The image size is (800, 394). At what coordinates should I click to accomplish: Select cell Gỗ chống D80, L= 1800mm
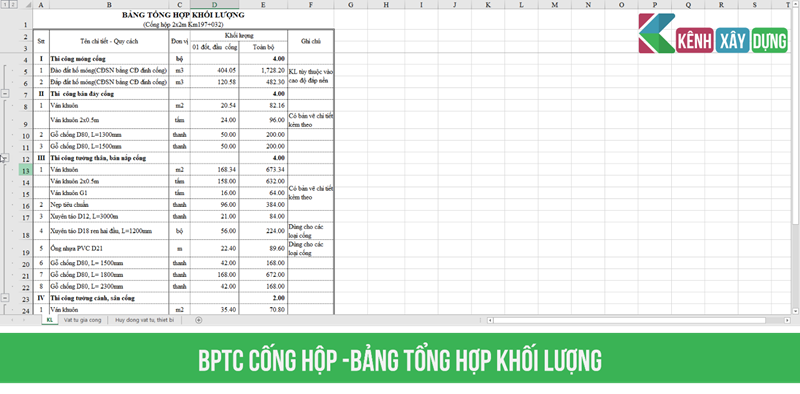click(x=109, y=275)
